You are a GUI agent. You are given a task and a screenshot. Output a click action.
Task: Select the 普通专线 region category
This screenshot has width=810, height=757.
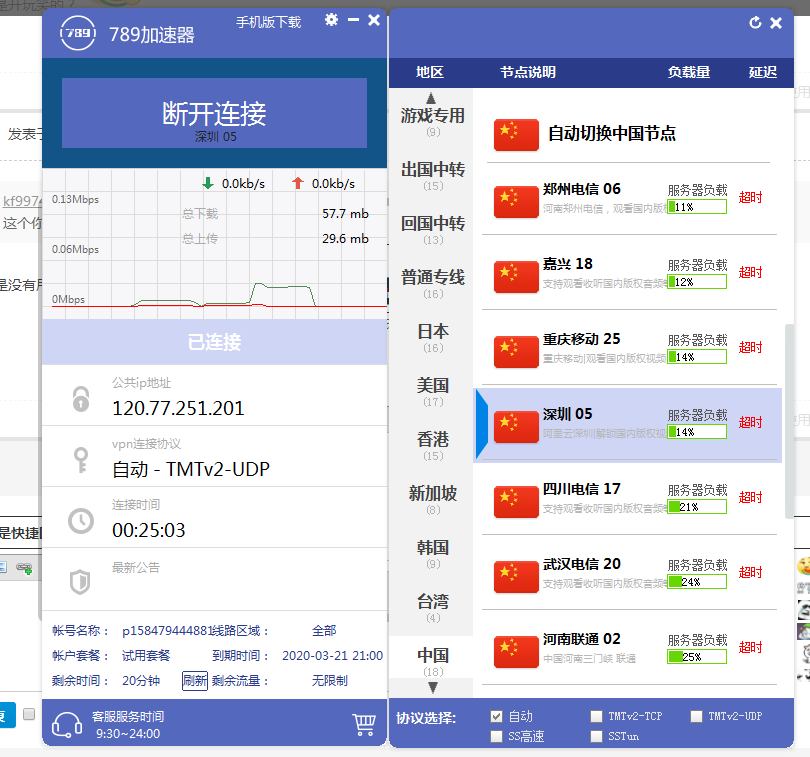[x=433, y=283]
